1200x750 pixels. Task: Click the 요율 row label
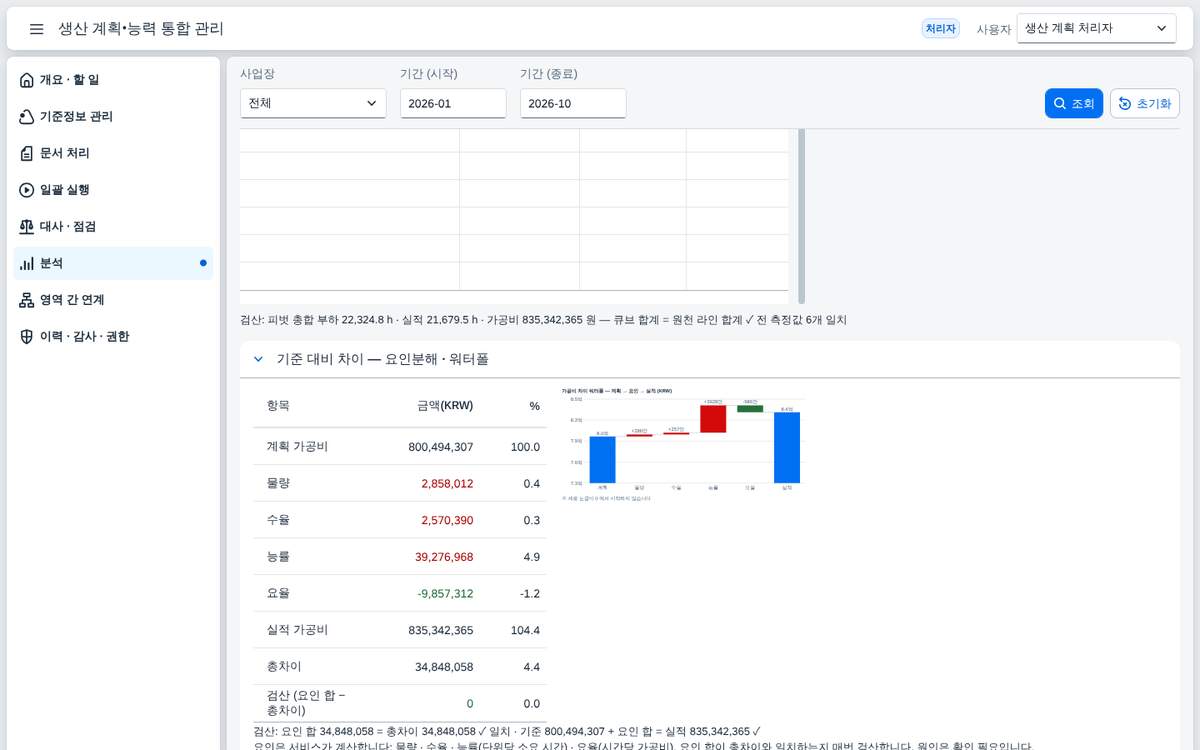(x=278, y=593)
